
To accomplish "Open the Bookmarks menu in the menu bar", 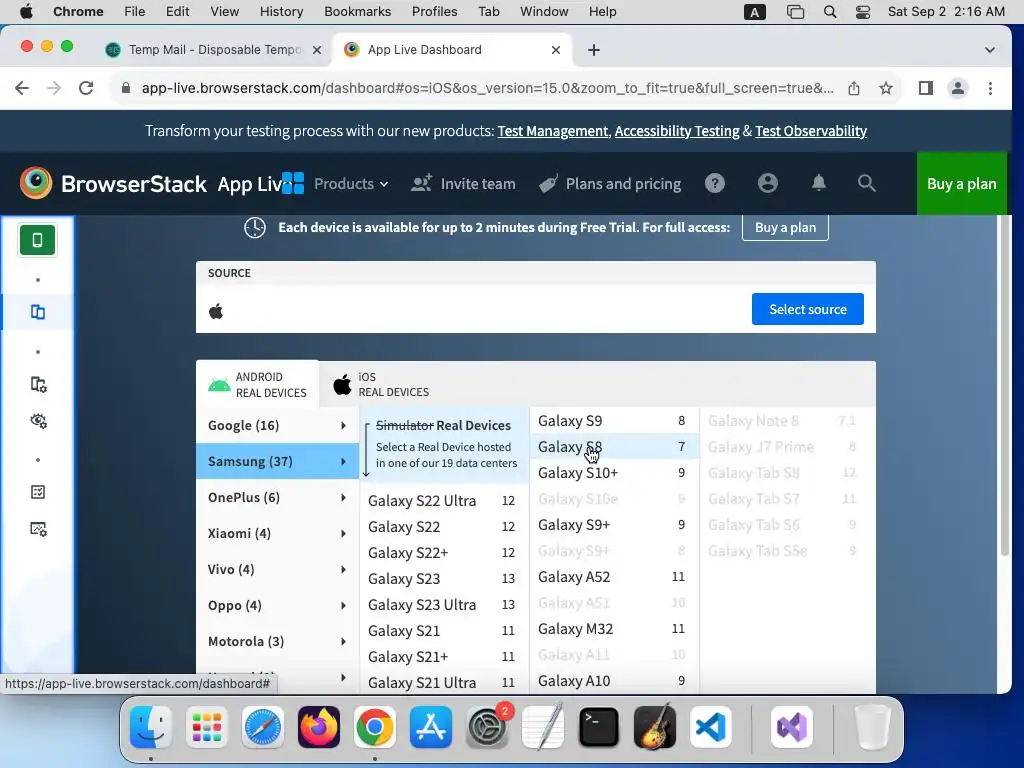I will [357, 12].
